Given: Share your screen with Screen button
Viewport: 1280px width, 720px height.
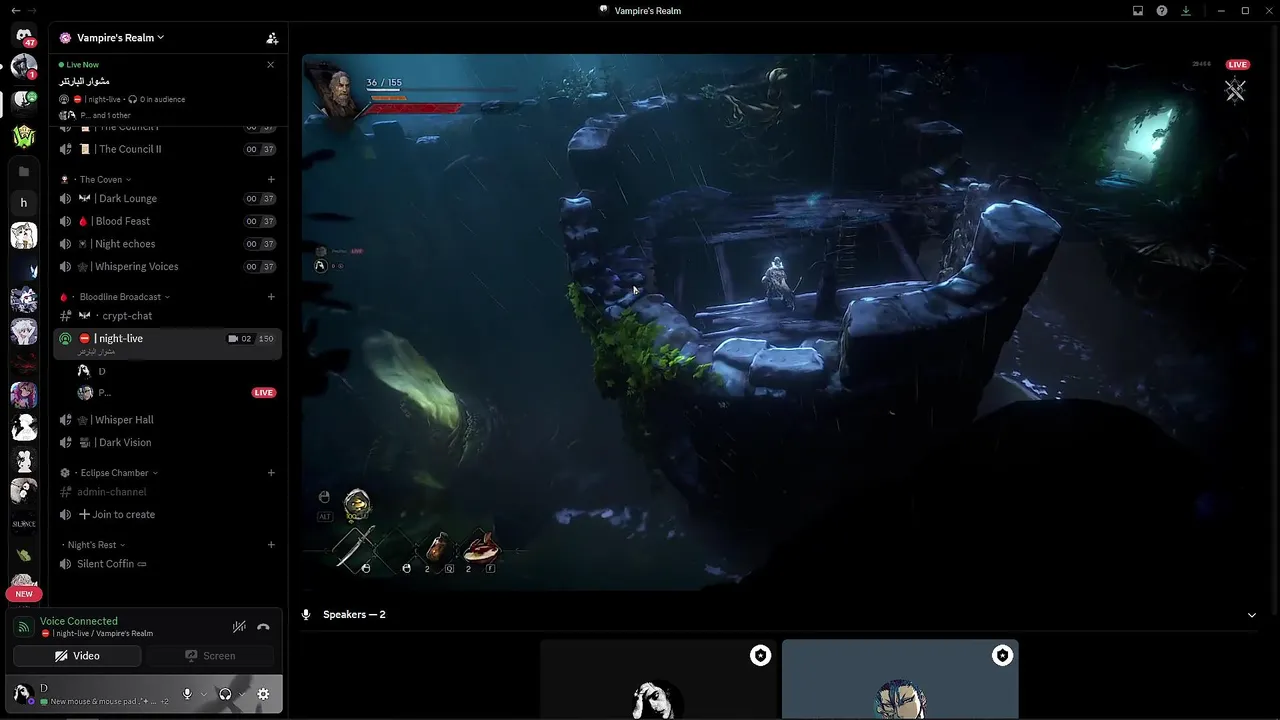Looking at the screenshot, I should pyautogui.click(x=211, y=656).
